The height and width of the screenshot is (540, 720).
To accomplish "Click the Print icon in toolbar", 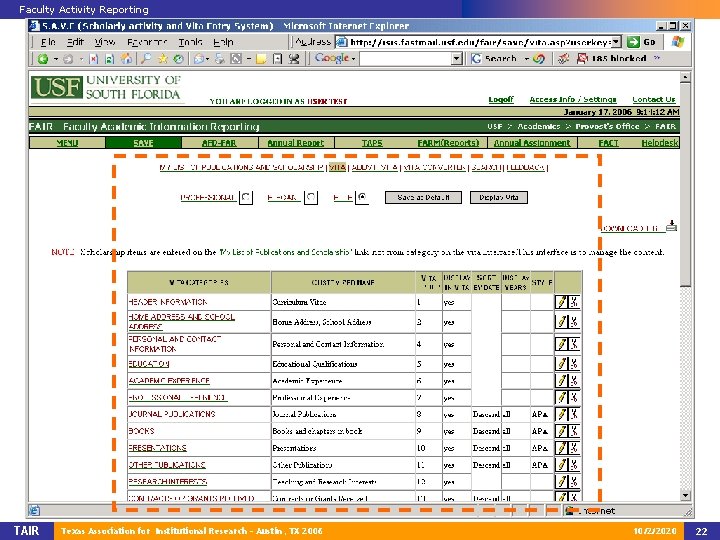I will pyautogui.click(x=220, y=59).
